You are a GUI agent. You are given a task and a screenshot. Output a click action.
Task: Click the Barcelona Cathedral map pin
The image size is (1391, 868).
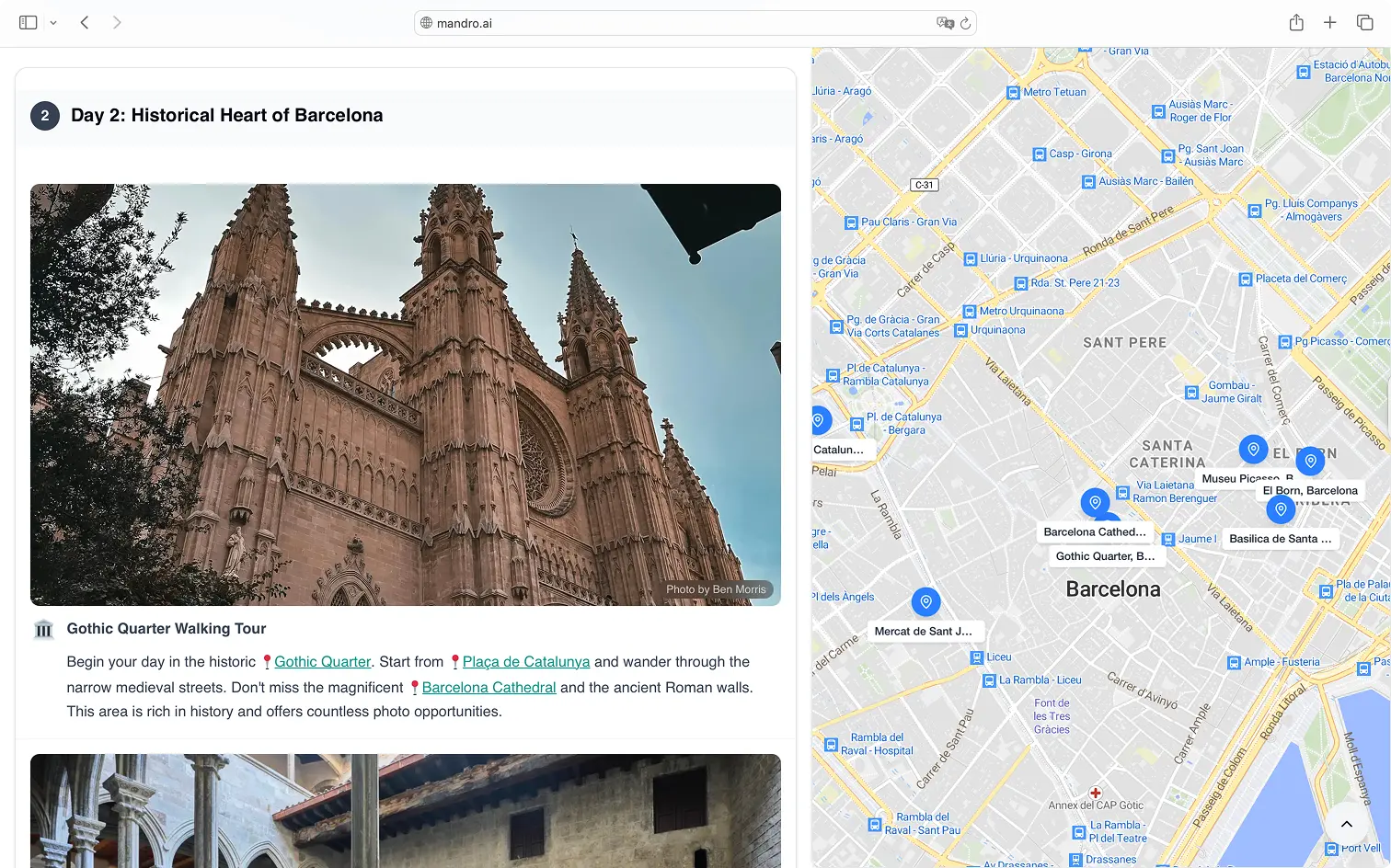tap(1095, 503)
